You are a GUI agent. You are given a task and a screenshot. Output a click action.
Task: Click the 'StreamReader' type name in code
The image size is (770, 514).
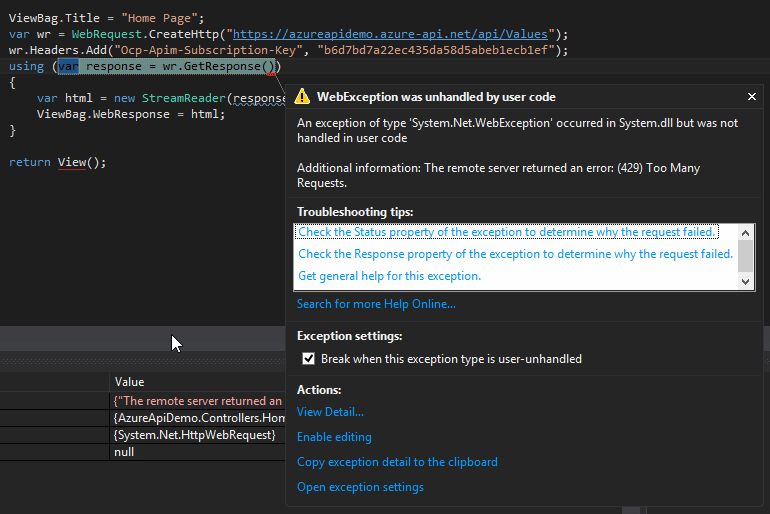(x=184, y=98)
